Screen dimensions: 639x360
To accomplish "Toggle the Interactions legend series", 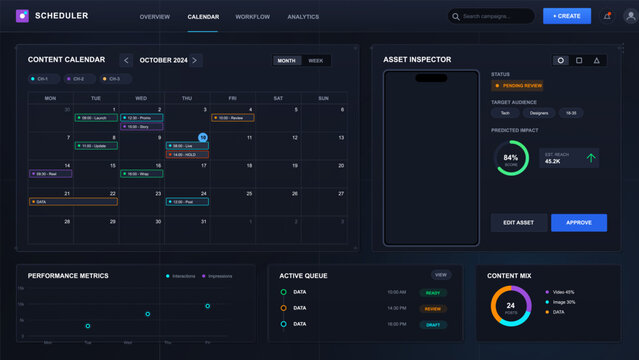I will point(181,276).
